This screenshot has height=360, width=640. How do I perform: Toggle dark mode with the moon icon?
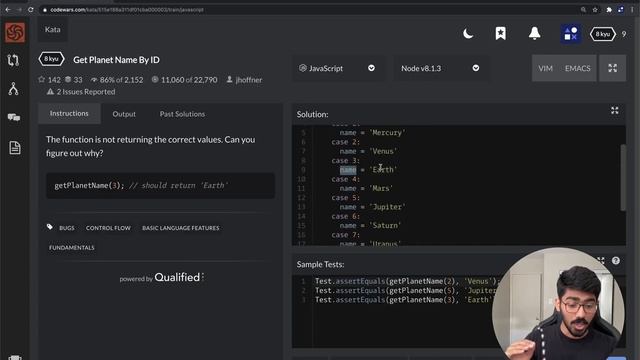468,33
